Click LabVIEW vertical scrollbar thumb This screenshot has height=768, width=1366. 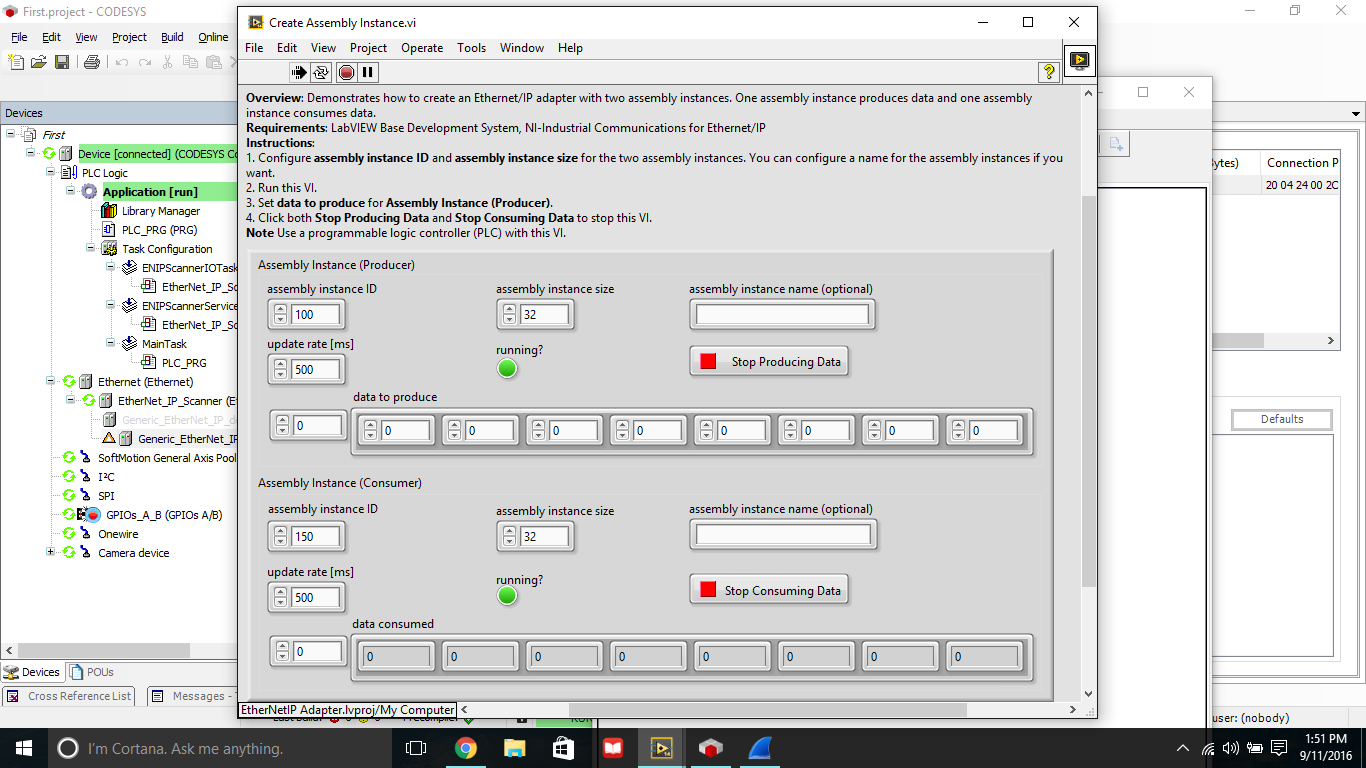tap(1089, 392)
